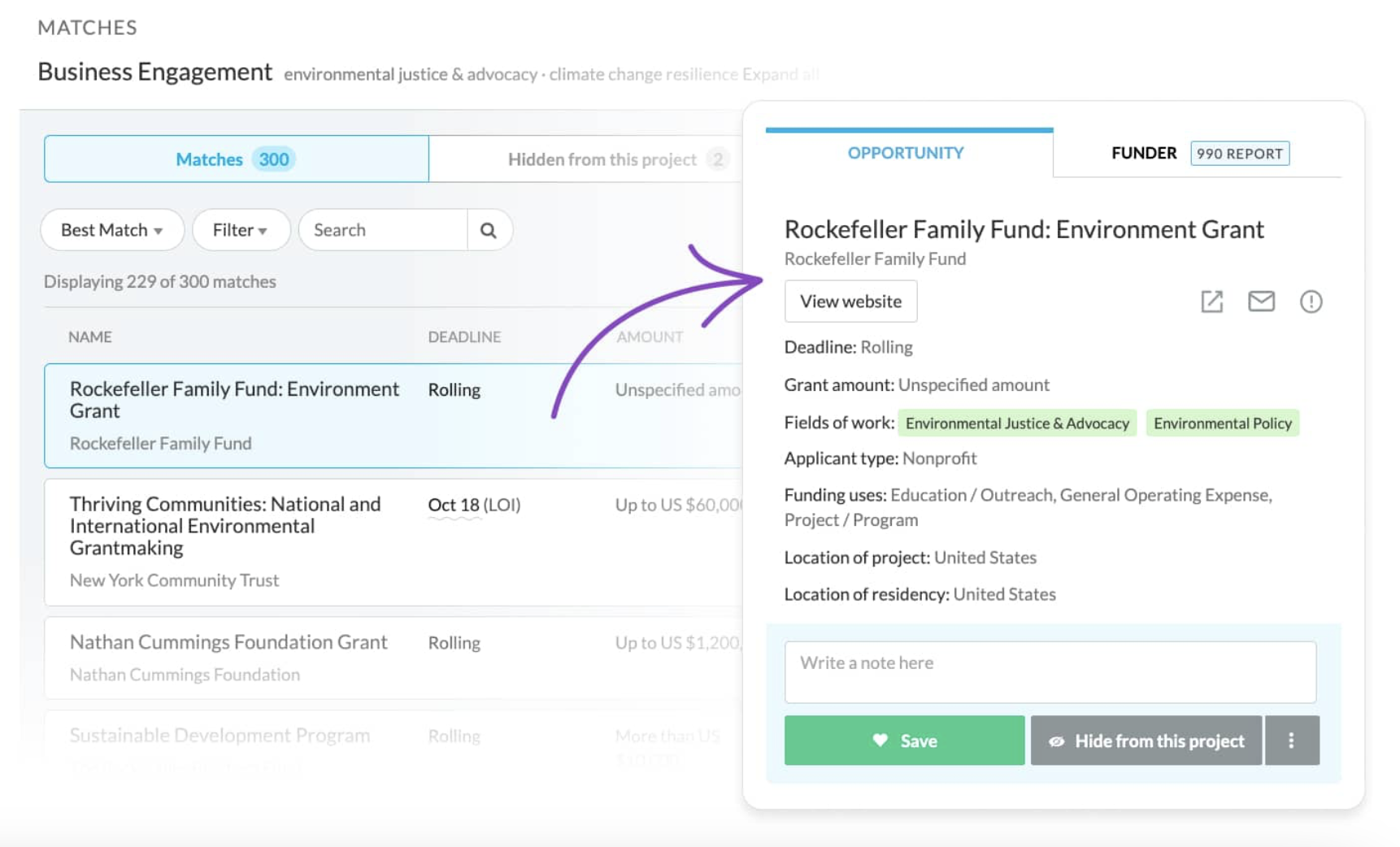Image resolution: width=1400 pixels, height=847 pixels.
Task: Click the 990 Report badge
Action: point(1239,154)
